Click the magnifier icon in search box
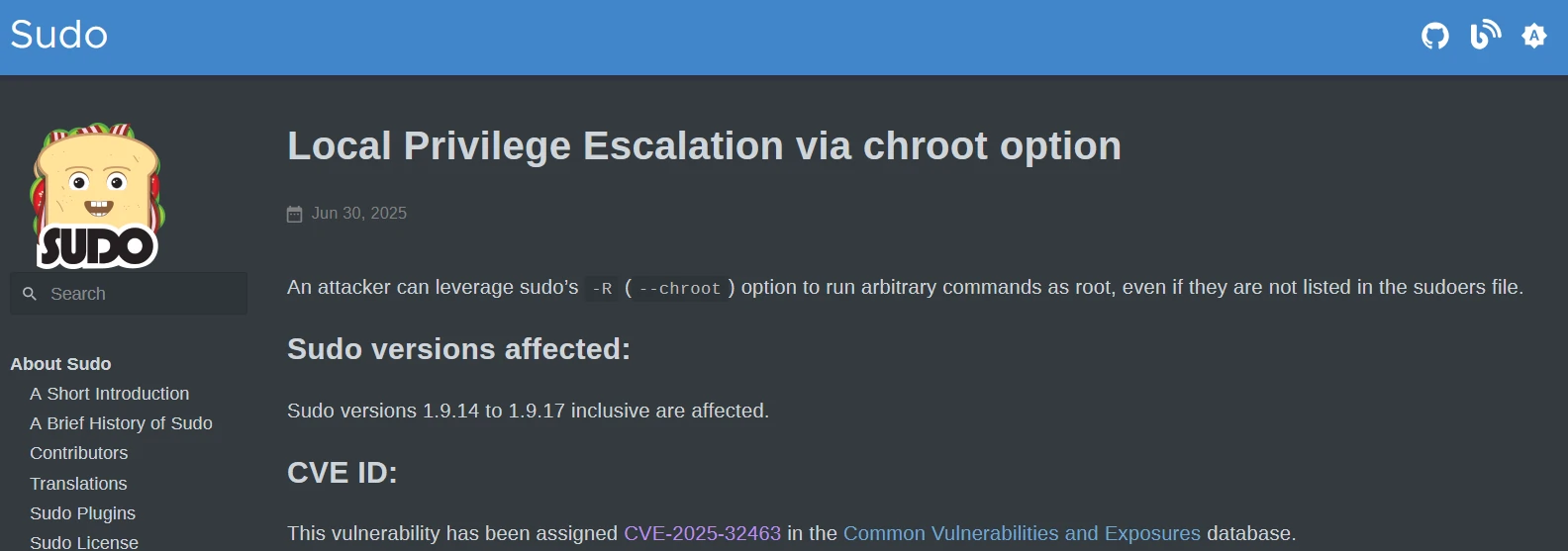The height and width of the screenshot is (551, 1568). (30, 294)
